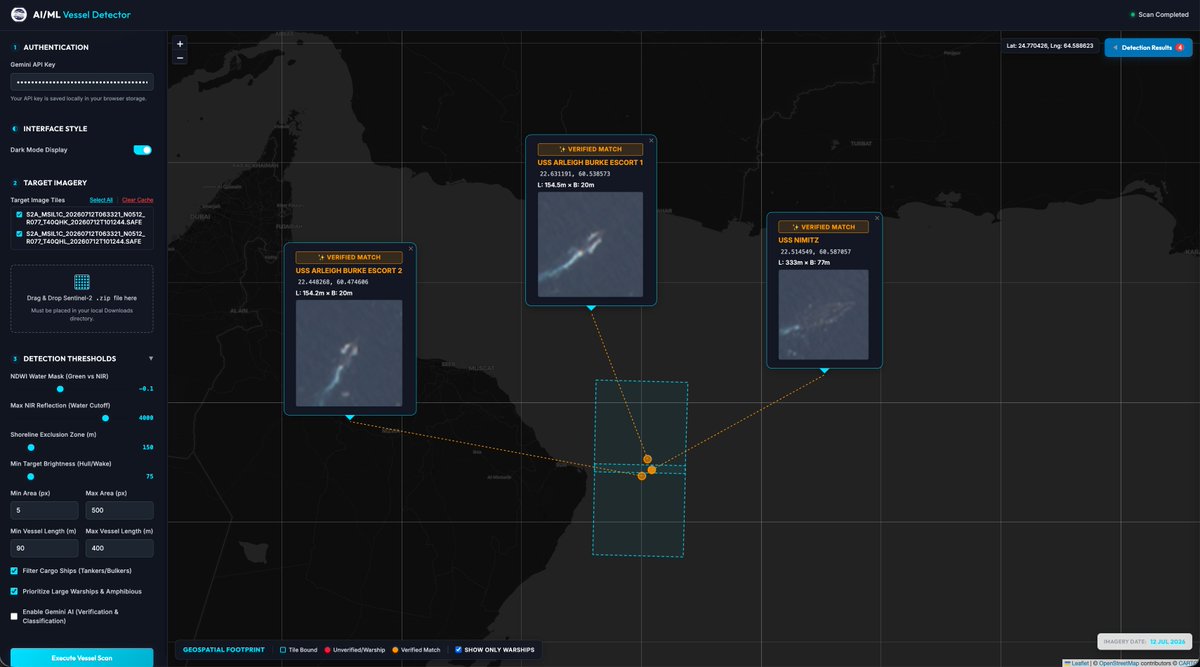Uncheck the T40QHK image tile checkbox

(x=17, y=214)
